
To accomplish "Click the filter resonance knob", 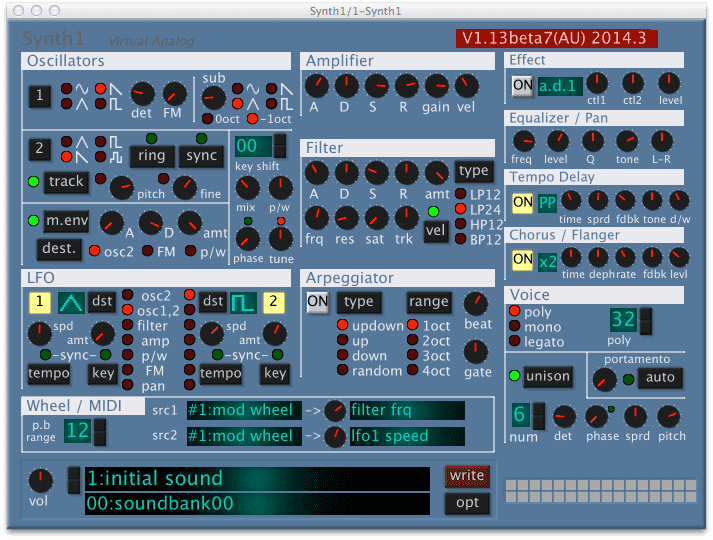I will pos(346,217).
